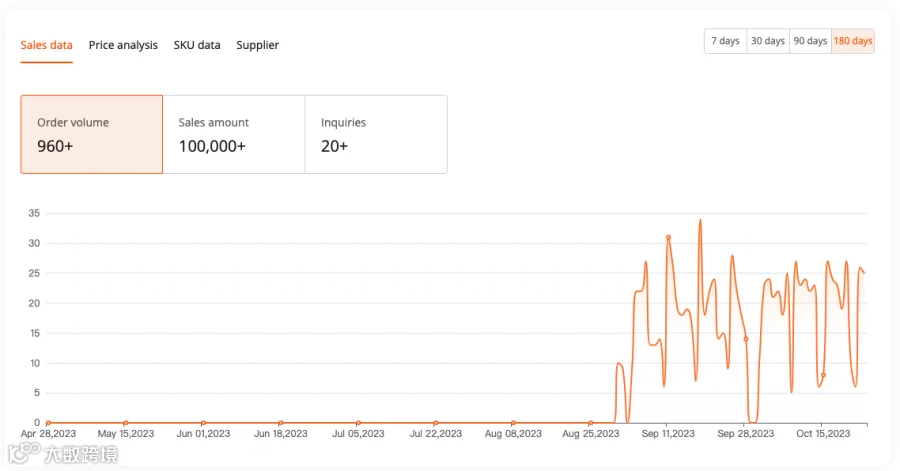Select the 180 days range
The height and width of the screenshot is (471, 900).
pos(853,41)
